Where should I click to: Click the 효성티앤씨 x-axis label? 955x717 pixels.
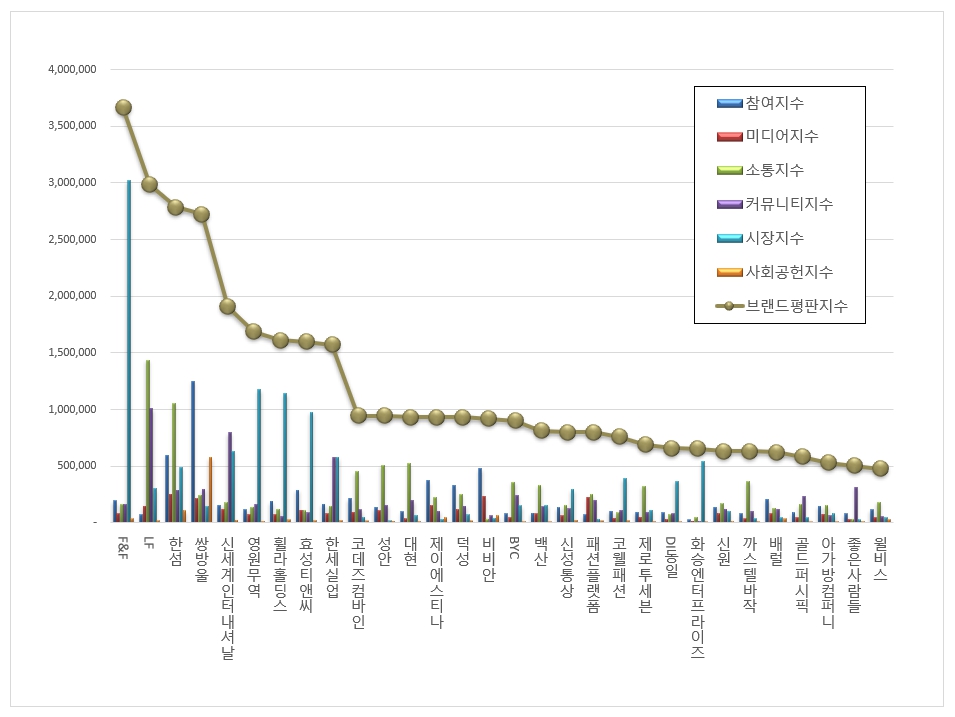[306, 574]
